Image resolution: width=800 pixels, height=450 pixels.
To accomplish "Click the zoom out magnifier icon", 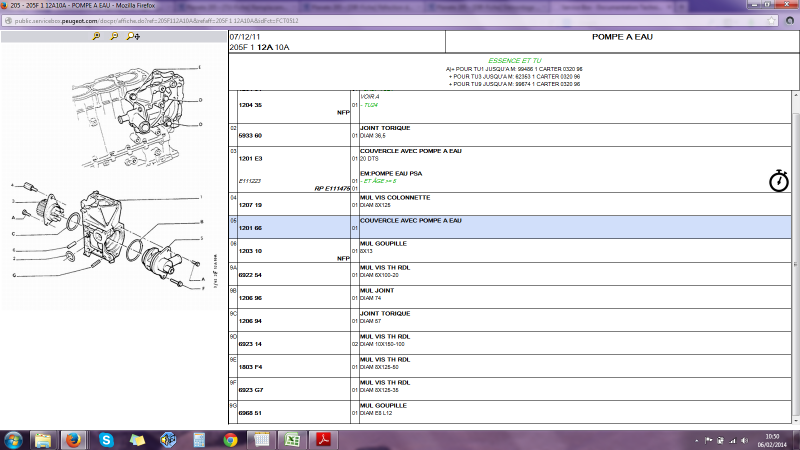I will click(114, 36).
